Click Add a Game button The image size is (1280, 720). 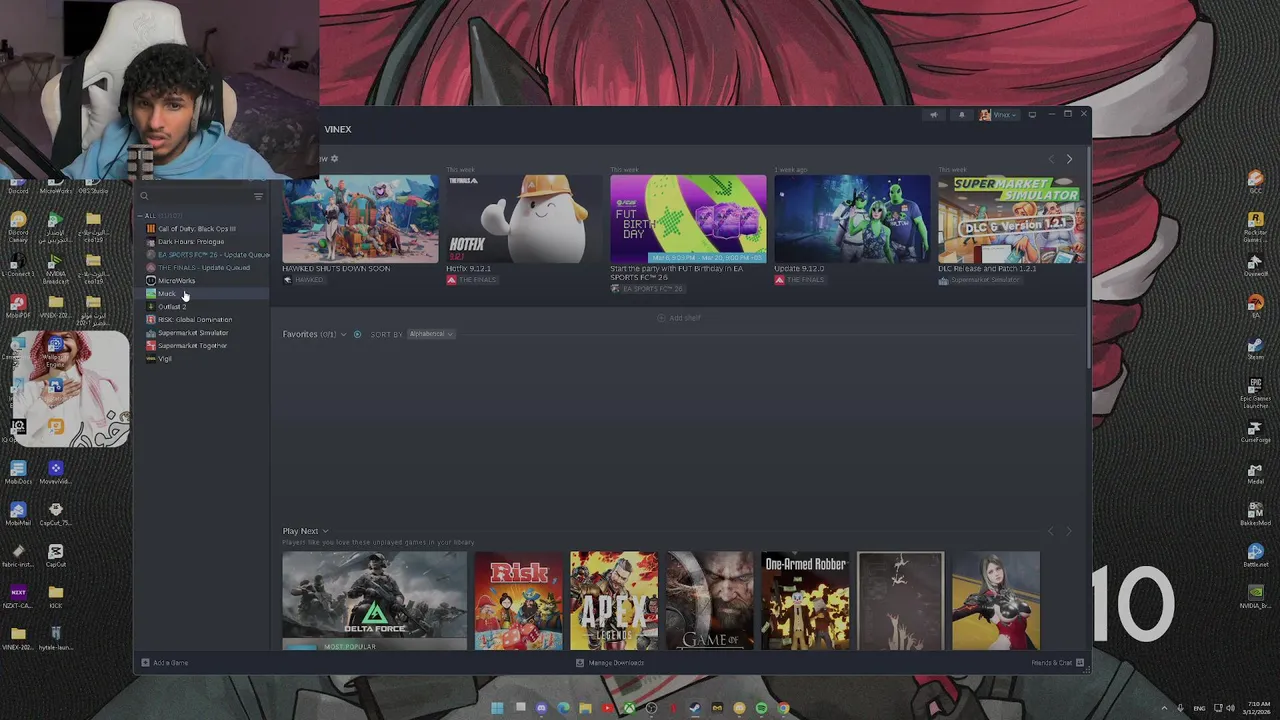pos(165,663)
